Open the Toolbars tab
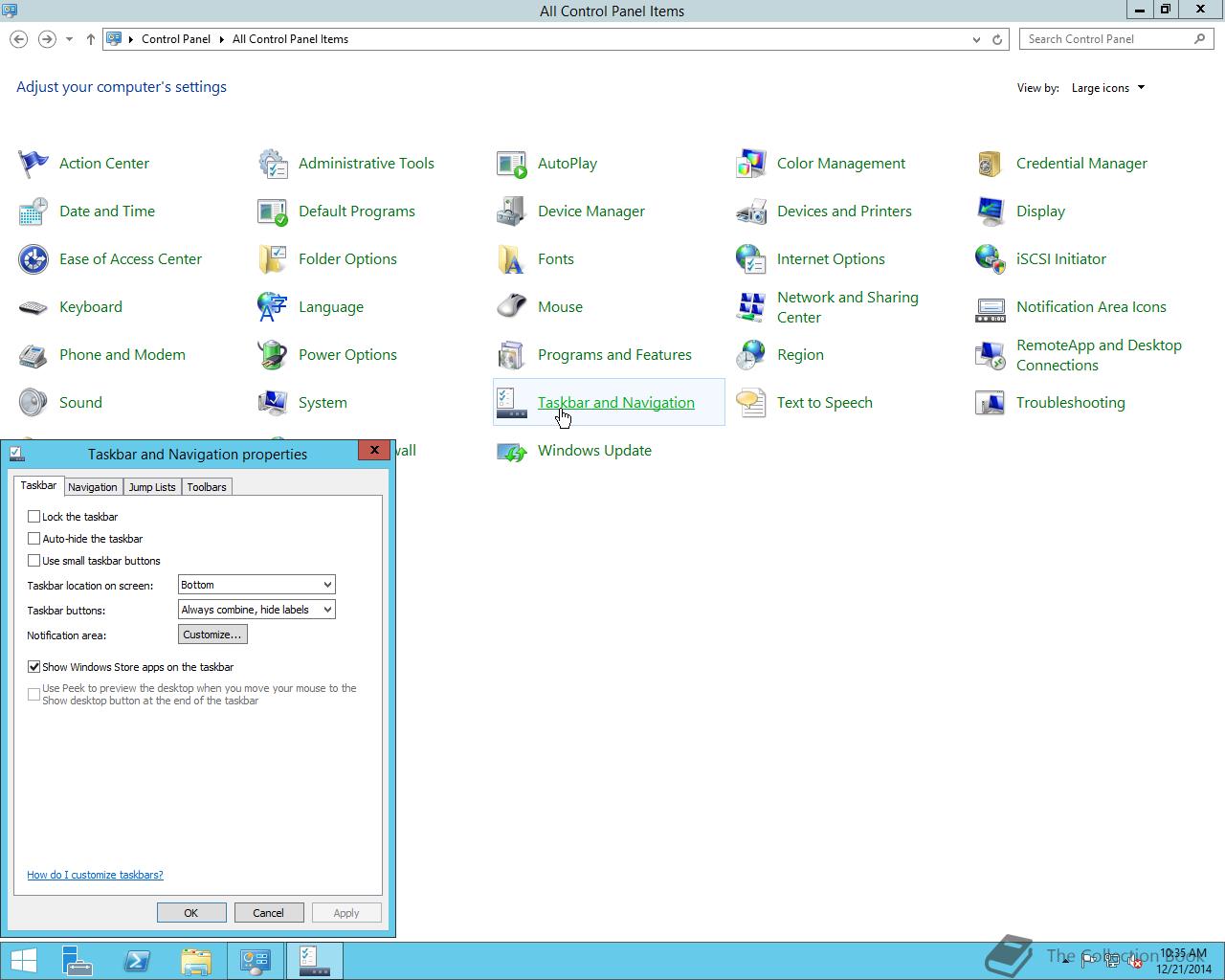Screen dimensions: 1225x980 pyautogui.click(x=207, y=487)
